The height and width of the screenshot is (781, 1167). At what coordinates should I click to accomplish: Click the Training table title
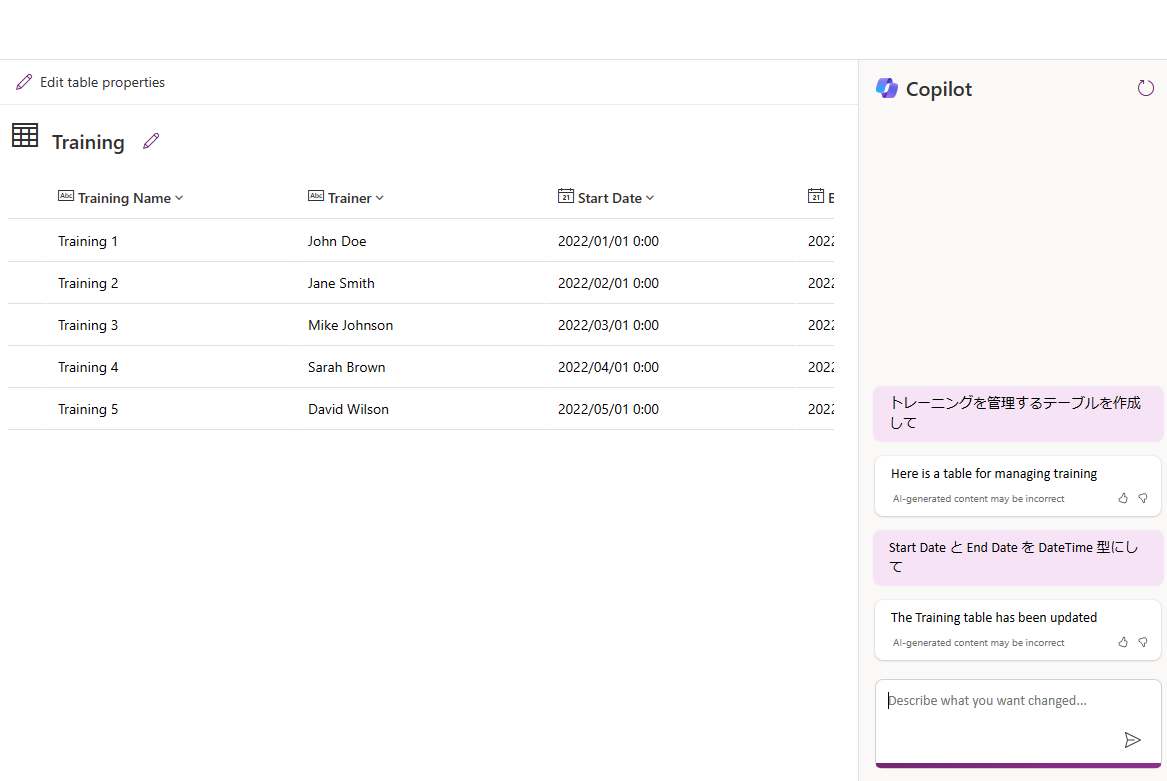point(88,142)
